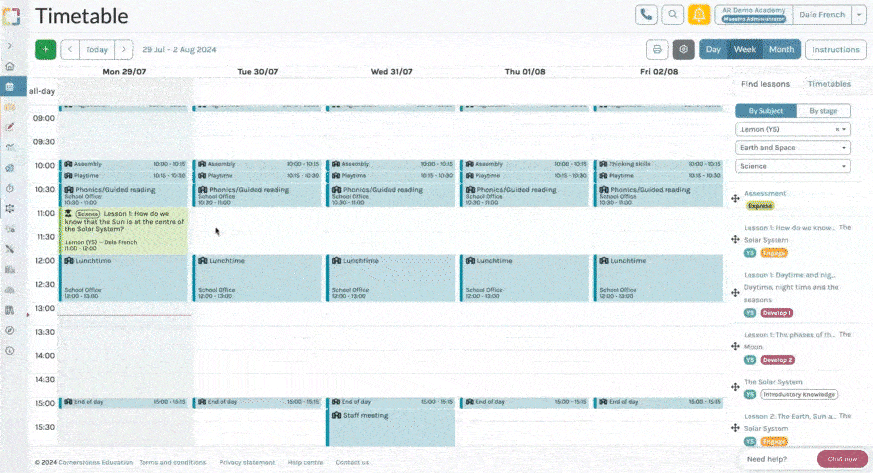Expand the Dale French user menu arrow

pyautogui.click(x=860, y=15)
